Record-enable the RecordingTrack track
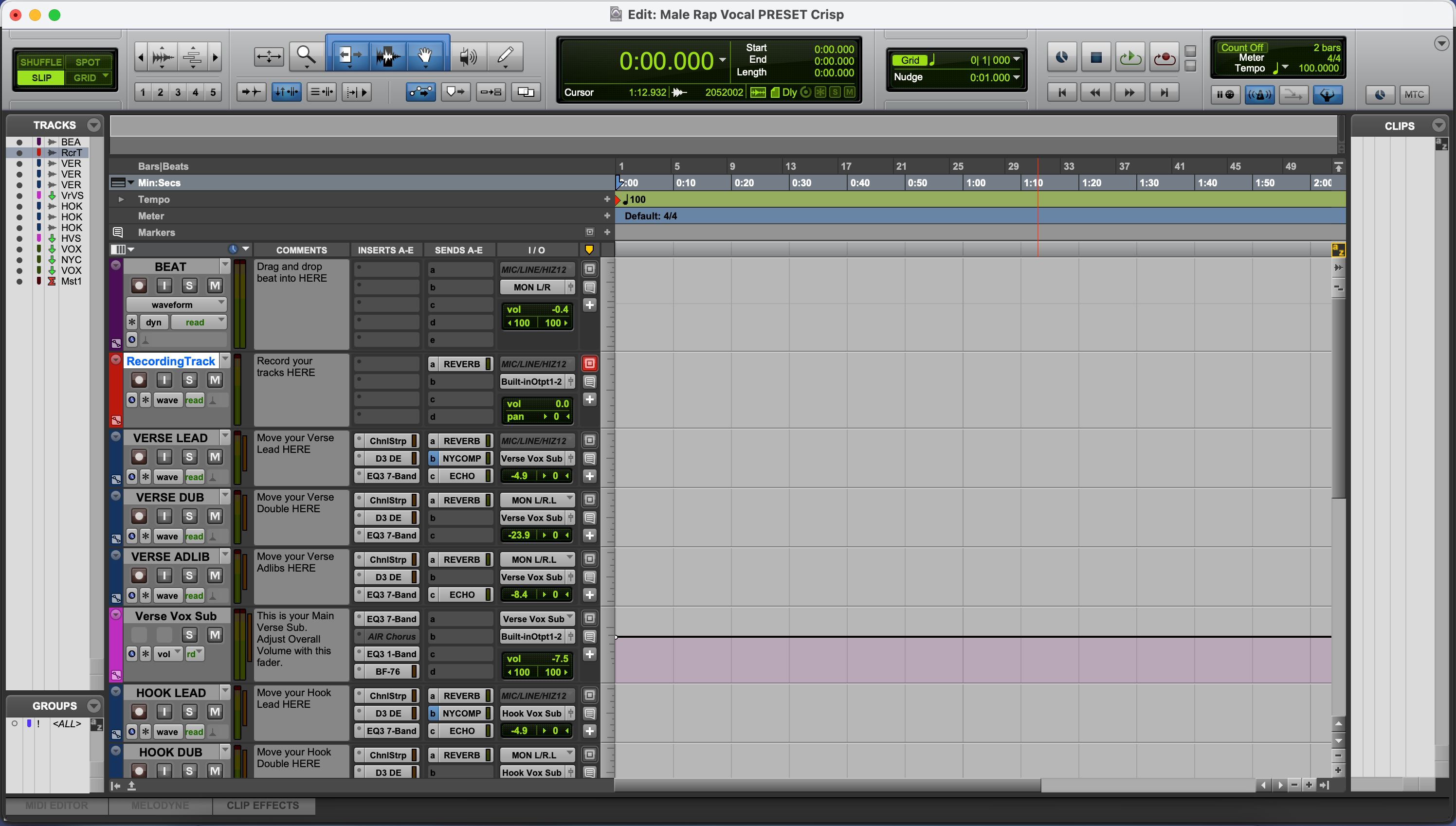This screenshot has height=826, width=1456. pyautogui.click(x=139, y=380)
